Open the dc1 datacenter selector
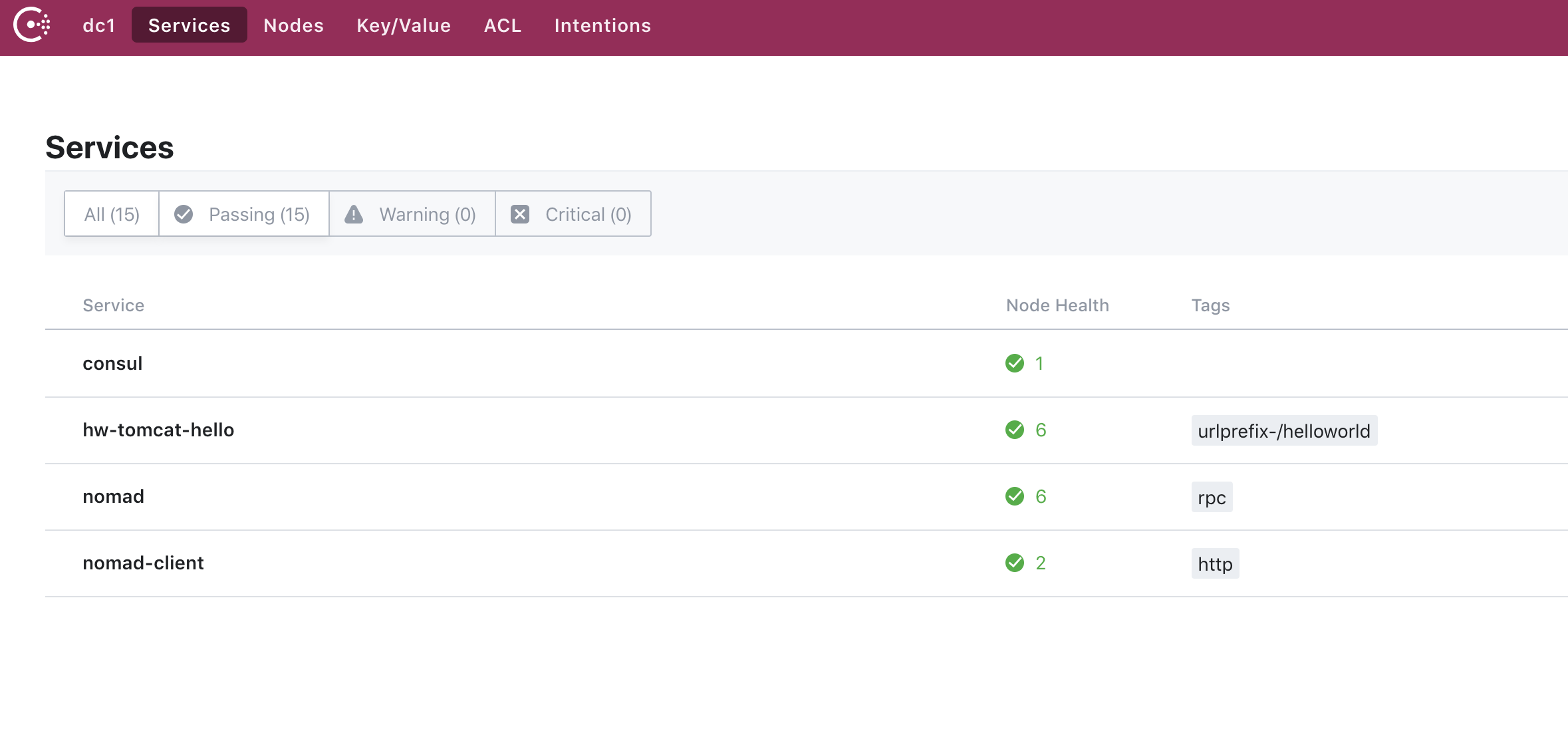This screenshot has height=737, width=1568. (x=99, y=25)
